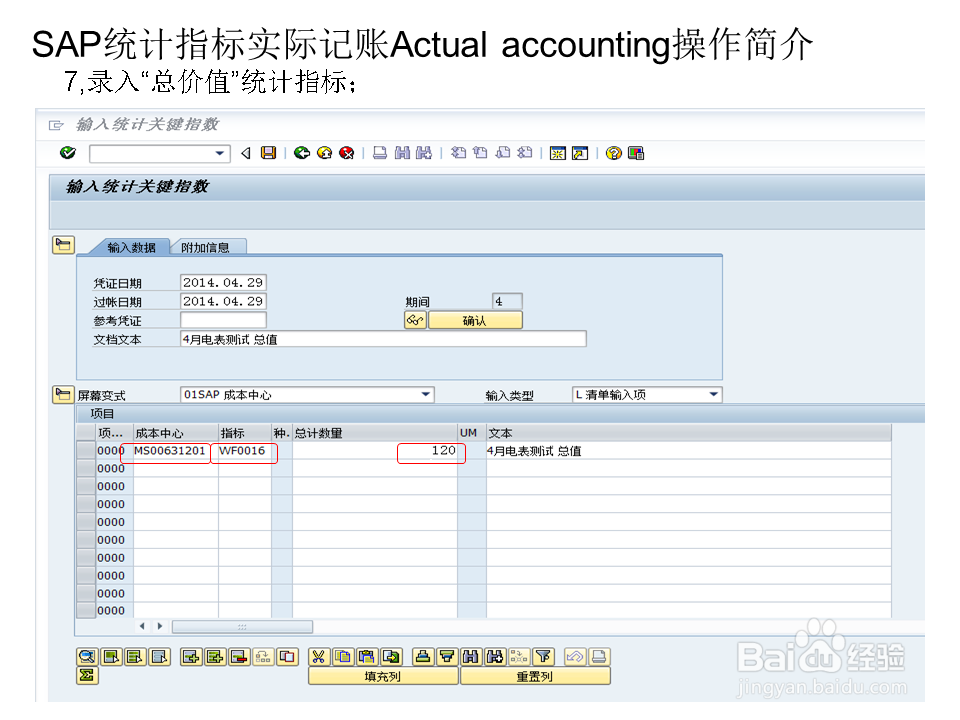
Task: Click the Cut scissors icon
Action: (318, 657)
